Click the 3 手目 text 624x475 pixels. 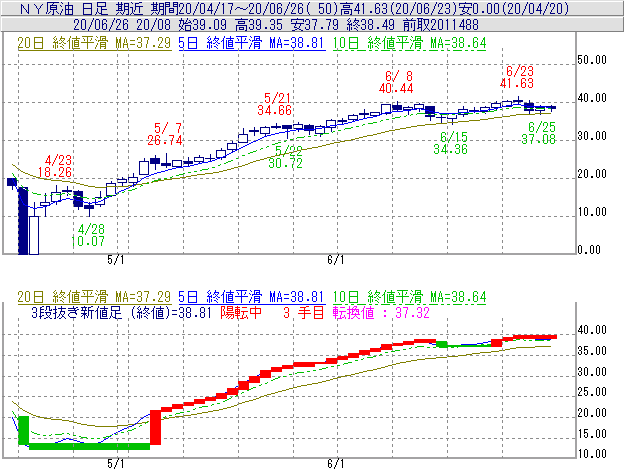pyautogui.click(x=304, y=313)
